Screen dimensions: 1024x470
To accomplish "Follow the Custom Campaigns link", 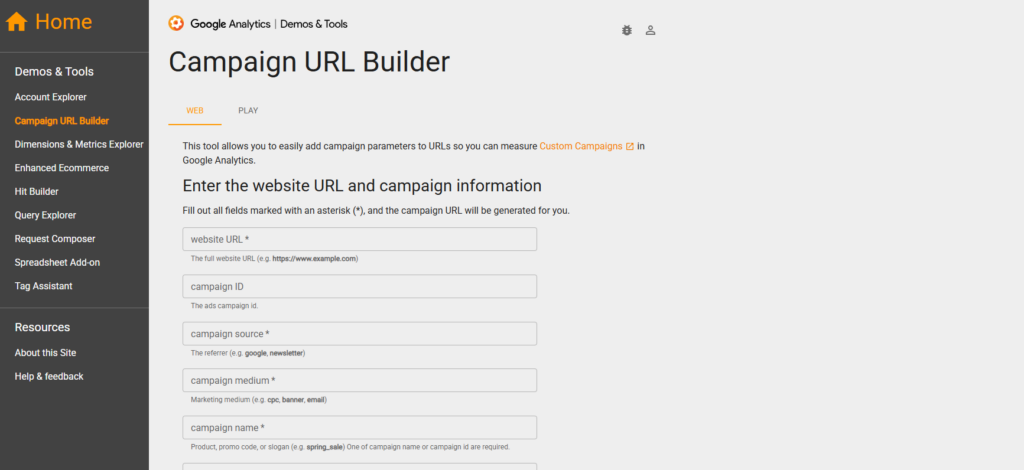I will click(581, 146).
